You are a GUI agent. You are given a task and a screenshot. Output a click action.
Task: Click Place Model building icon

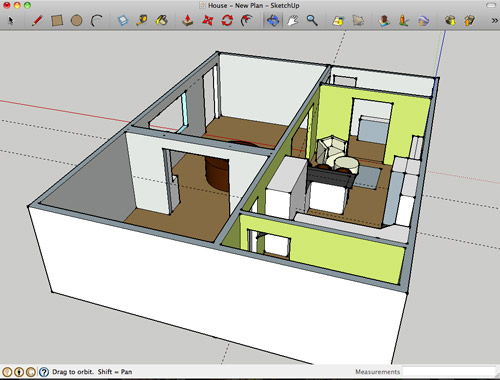[384, 21]
